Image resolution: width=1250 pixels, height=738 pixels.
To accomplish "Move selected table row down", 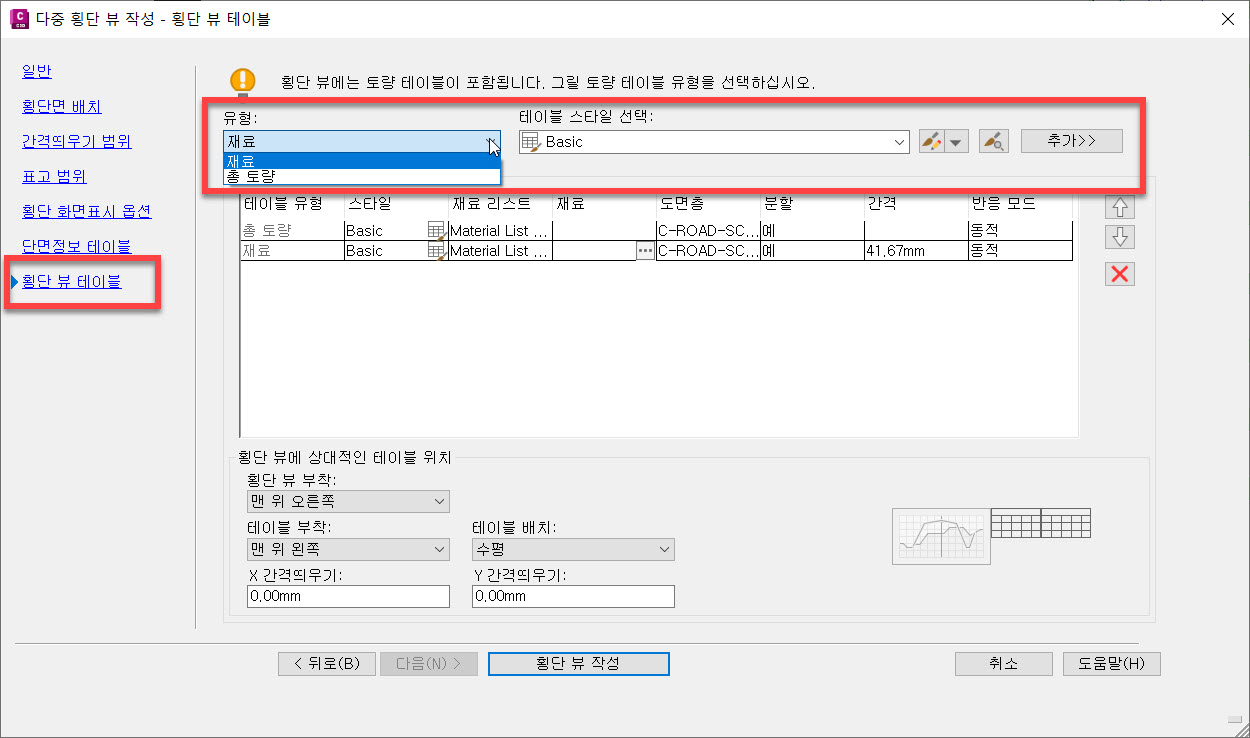I will tap(1120, 238).
